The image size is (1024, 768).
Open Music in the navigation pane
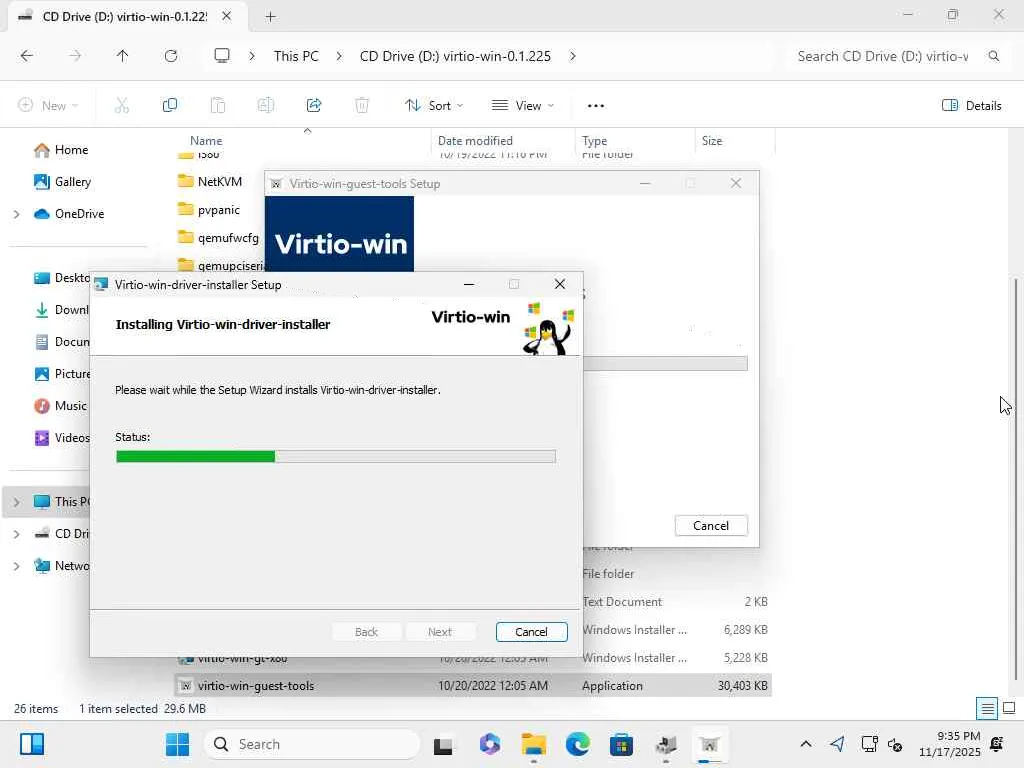tap(61, 406)
